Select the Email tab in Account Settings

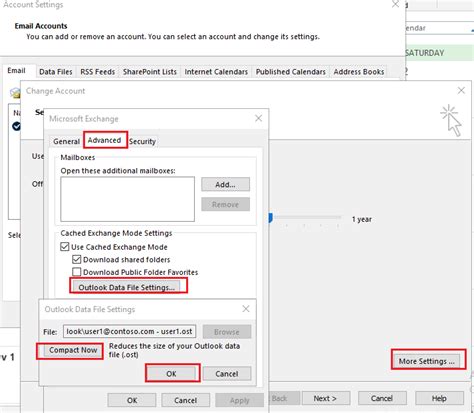point(16,71)
